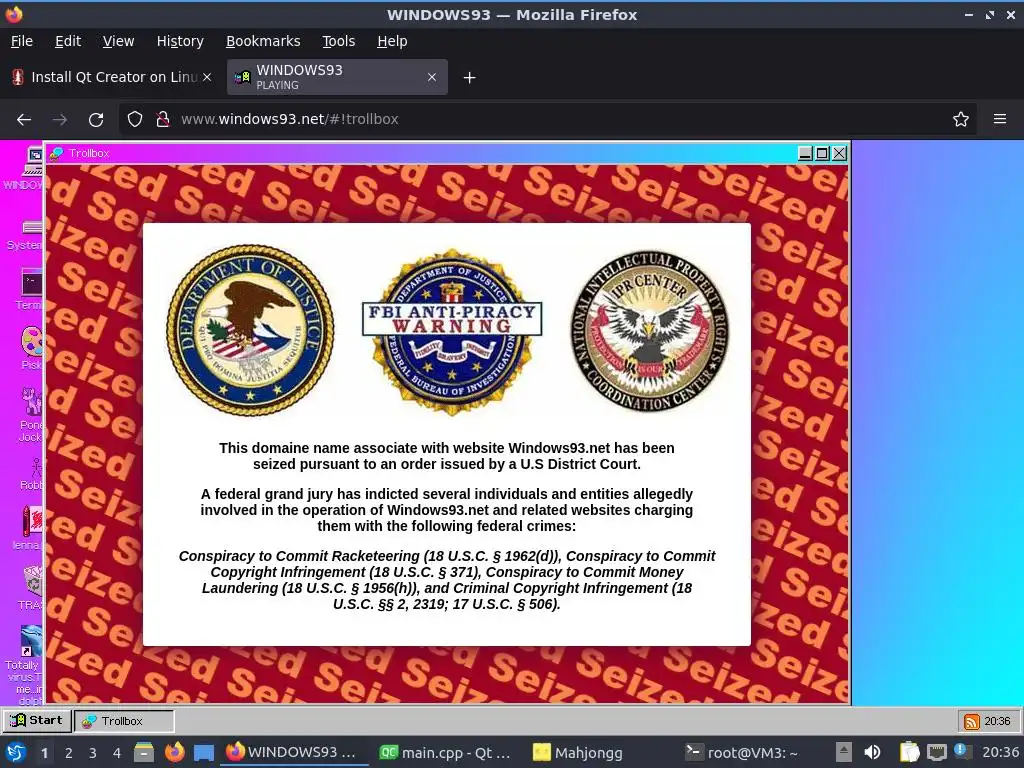Open the Robby stick figure desktop icon

click(32, 473)
